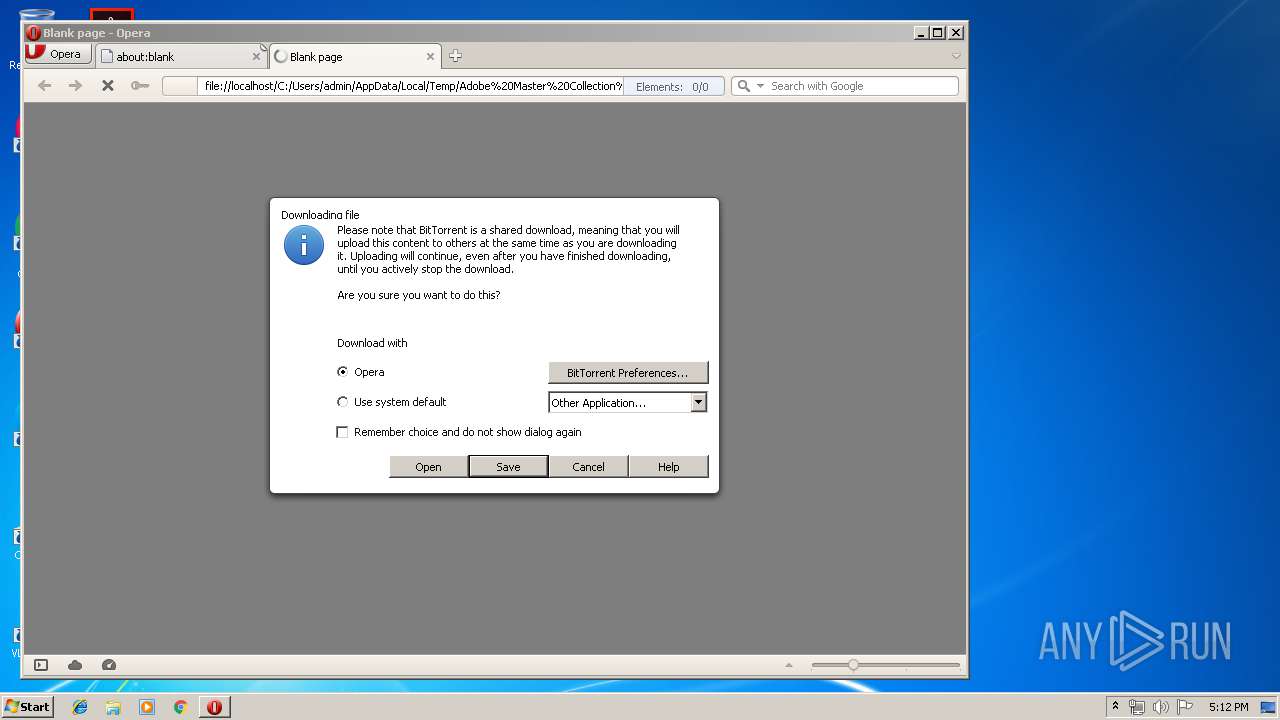The height and width of the screenshot is (720, 1280).
Task: Close the about:blank tab
Action: 256,56
